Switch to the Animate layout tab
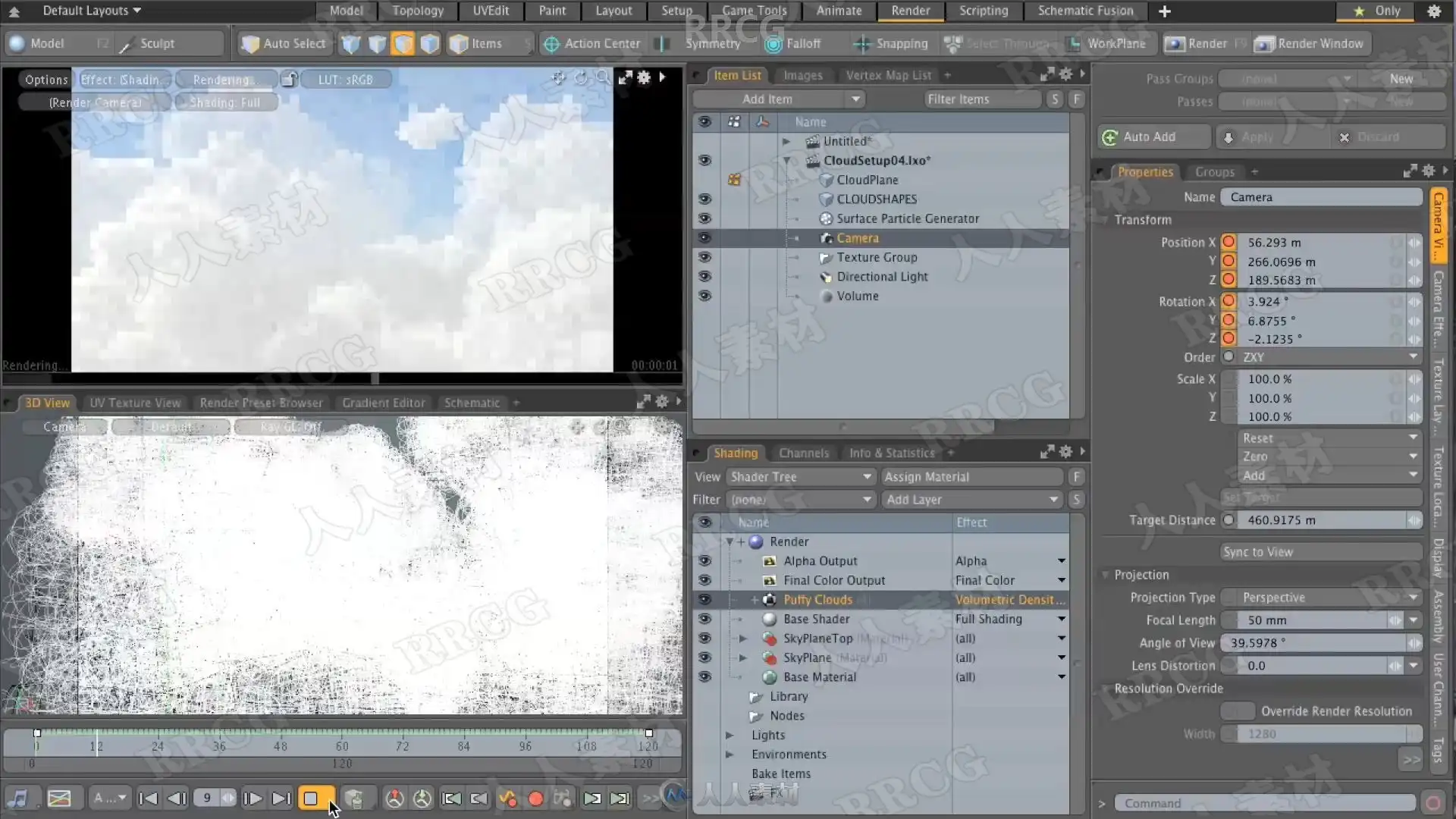This screenshot has width=1456, height=819. (838, 11)
